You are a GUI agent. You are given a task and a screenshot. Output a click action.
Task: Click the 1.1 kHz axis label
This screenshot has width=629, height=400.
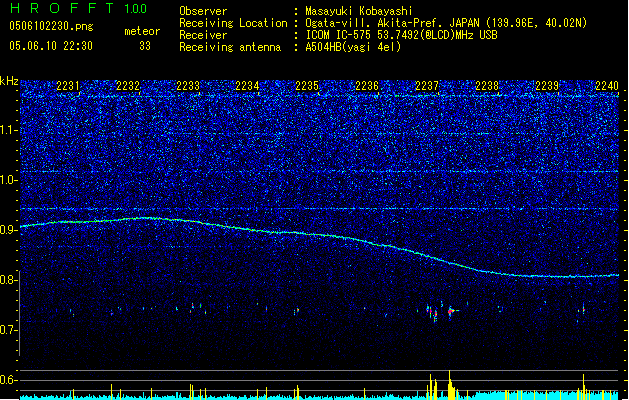tap(9, 130)
